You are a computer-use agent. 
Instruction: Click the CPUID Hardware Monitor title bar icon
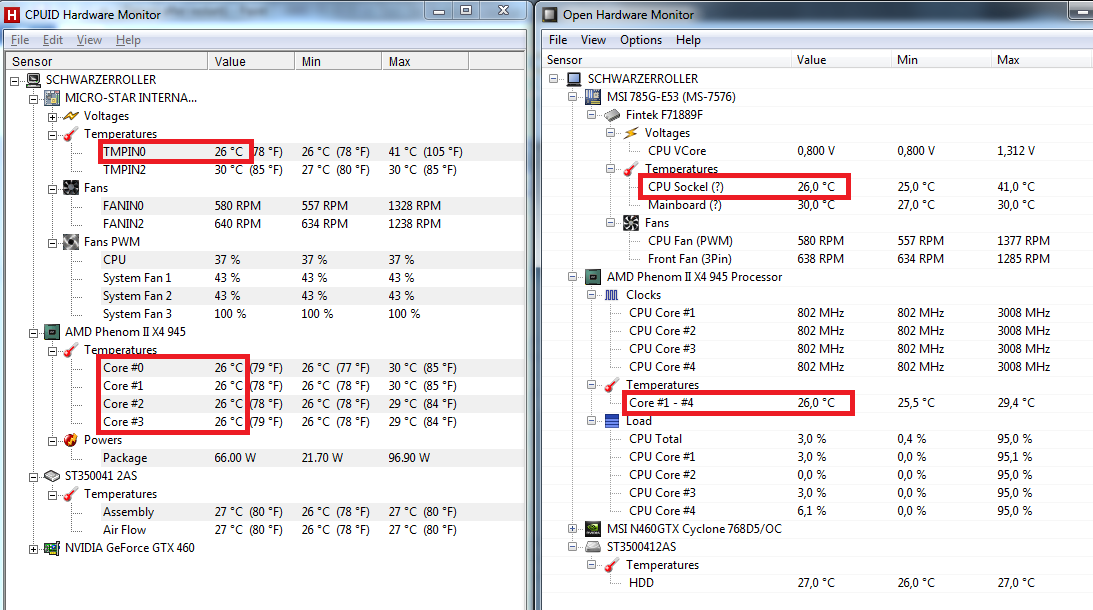point(11,14)
